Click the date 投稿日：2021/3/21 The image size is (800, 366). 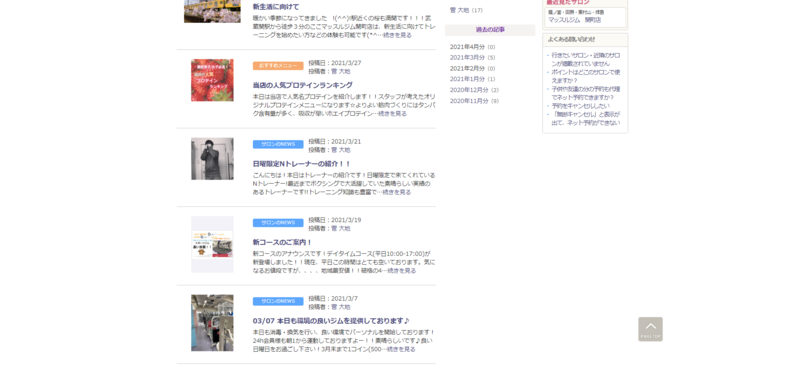(335, 141)
